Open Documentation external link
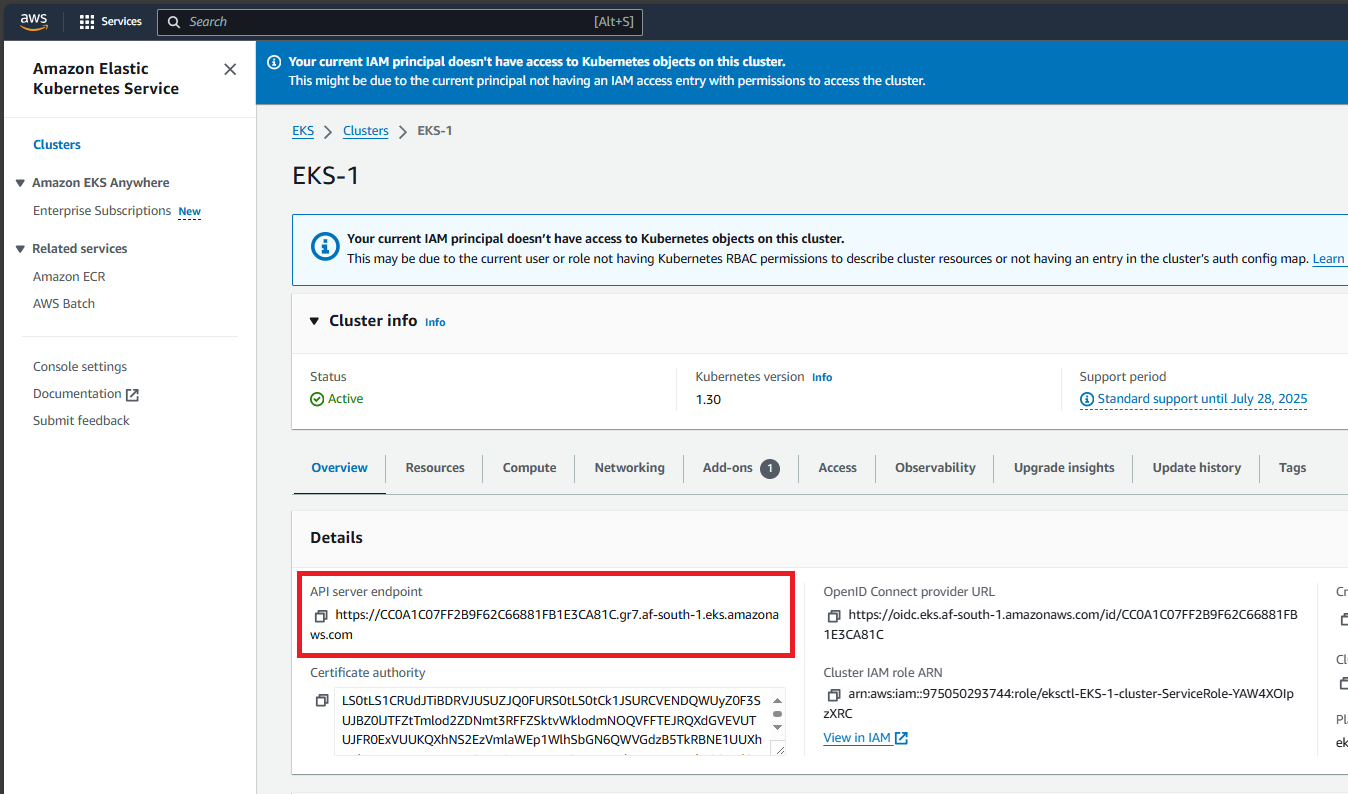 [x=86, y=394]
